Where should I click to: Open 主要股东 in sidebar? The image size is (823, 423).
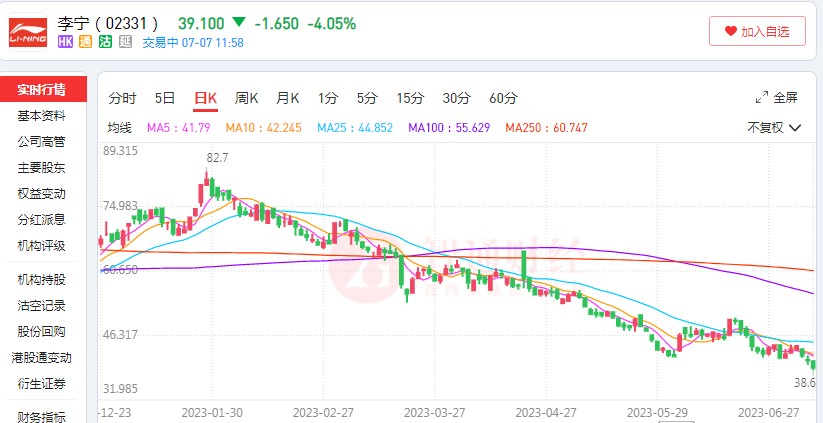click(41, 168)
